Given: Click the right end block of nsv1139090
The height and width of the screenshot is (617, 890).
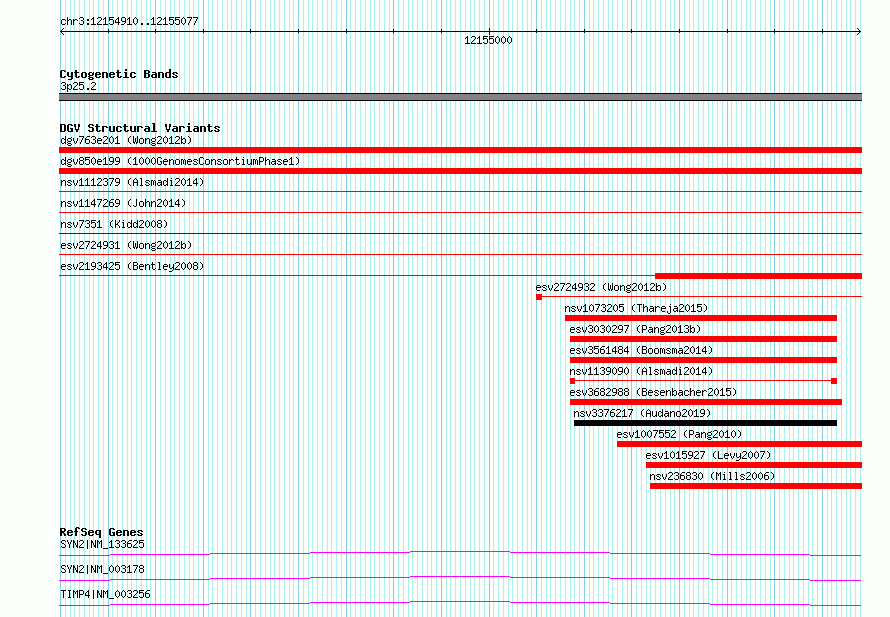Looking at the screenshot, I should [x=834, y=381].
